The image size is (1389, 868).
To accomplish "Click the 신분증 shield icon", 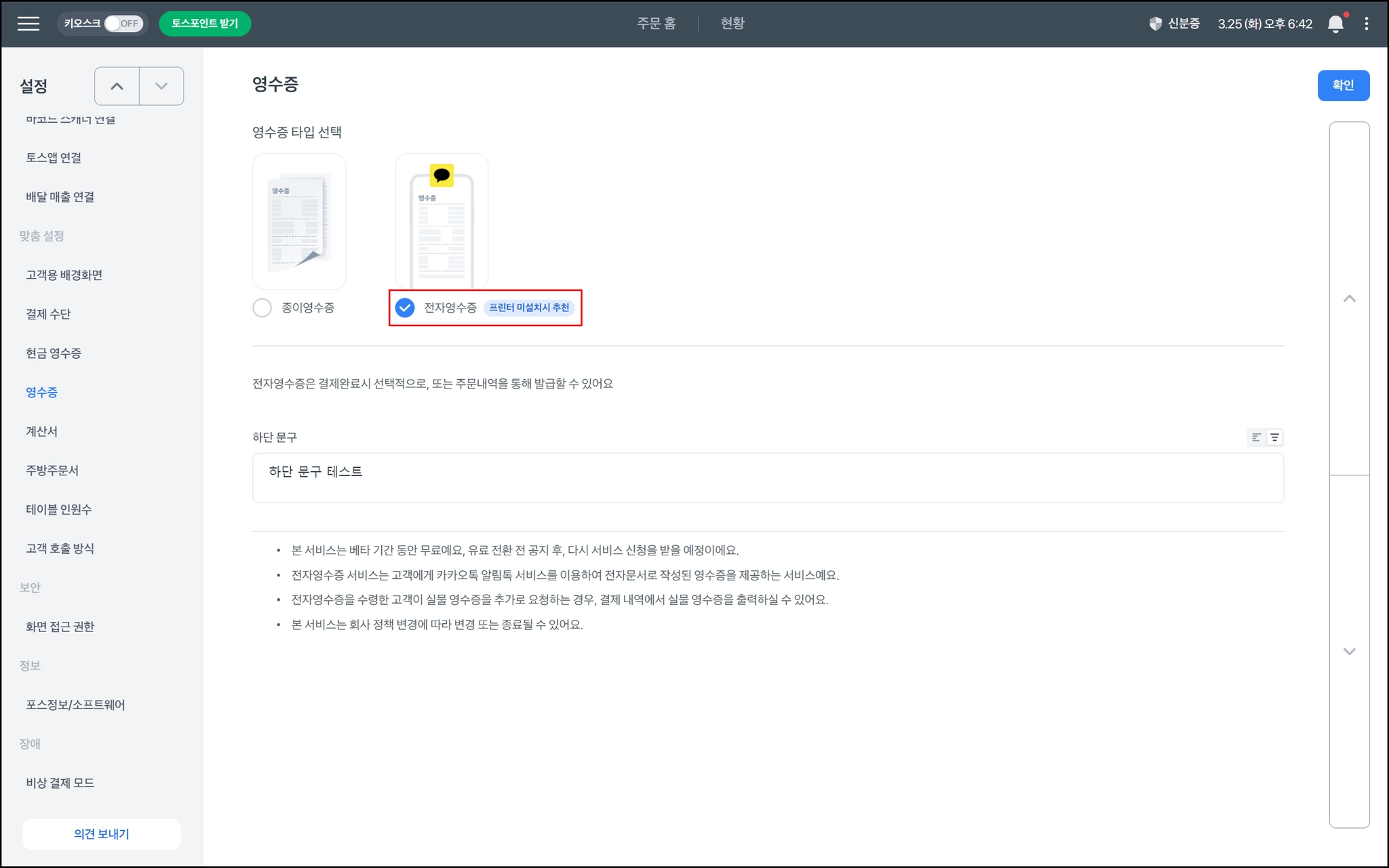I will [1156, 24].
